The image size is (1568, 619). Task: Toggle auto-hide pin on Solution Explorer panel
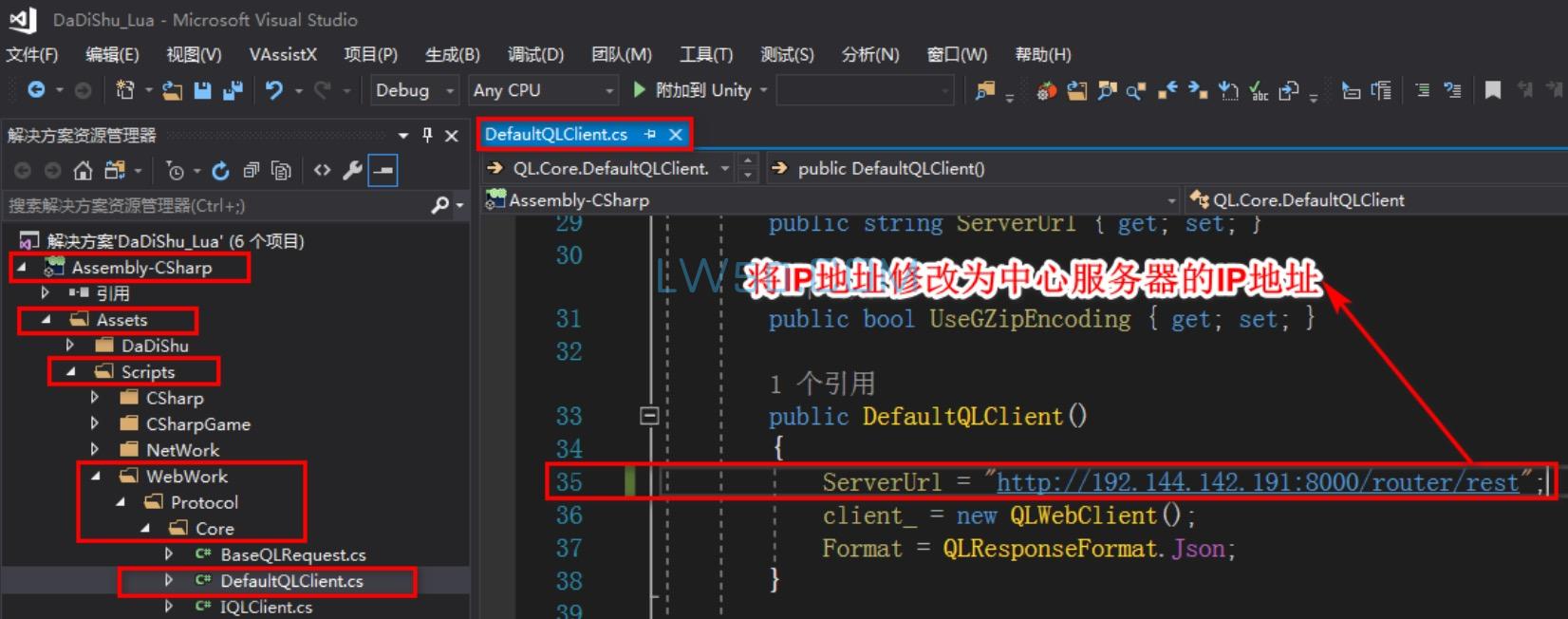pyautogui.click(x=427, y=135)
